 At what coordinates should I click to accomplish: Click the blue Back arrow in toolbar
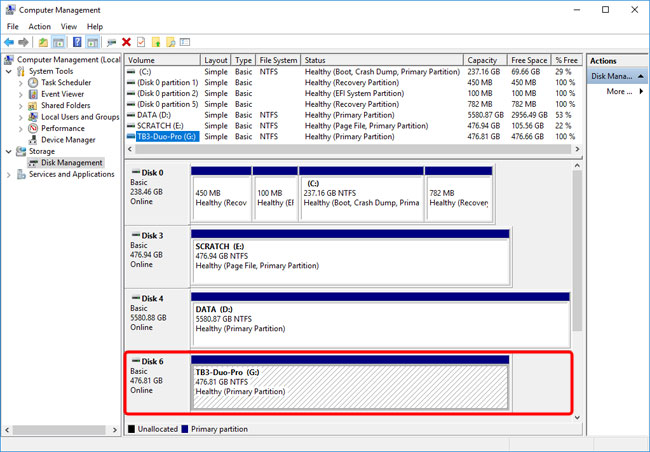[9, 42]
